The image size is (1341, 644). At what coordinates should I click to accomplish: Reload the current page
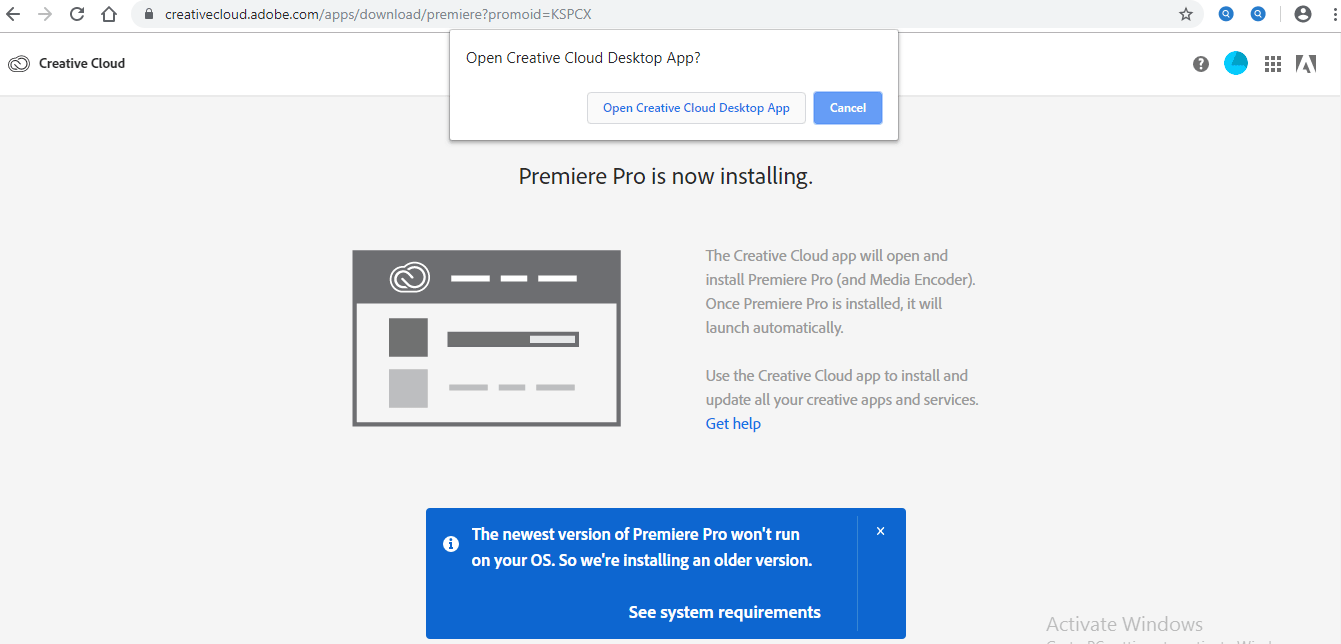click(x=77, y=14)
